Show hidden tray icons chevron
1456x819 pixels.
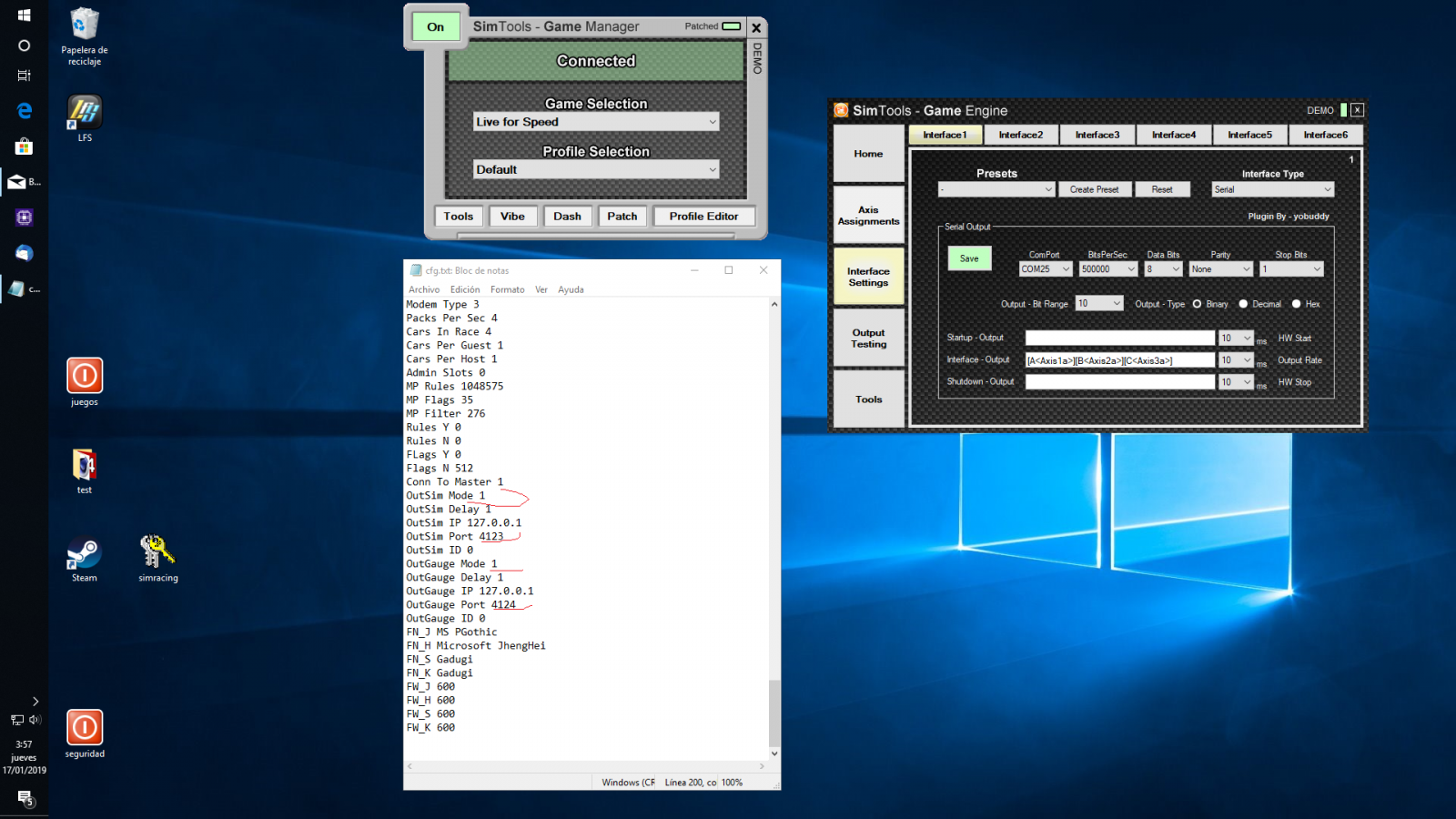(x=35, y=702)
